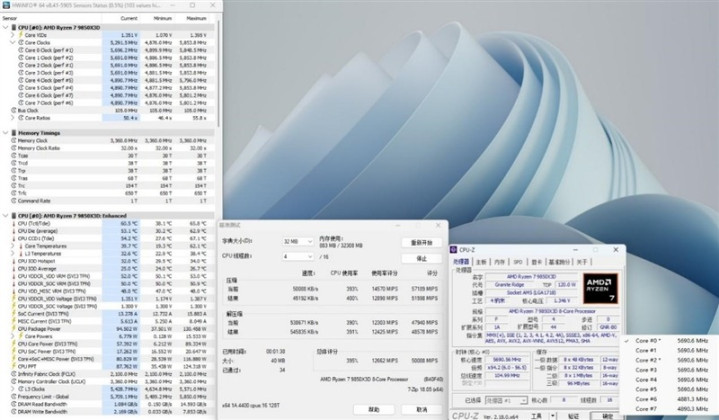Viewport: 719px width, 420px height.
Task: Click the clock icon beside Core 4 Clock (perf #5)
Action: tap(21, 80)
